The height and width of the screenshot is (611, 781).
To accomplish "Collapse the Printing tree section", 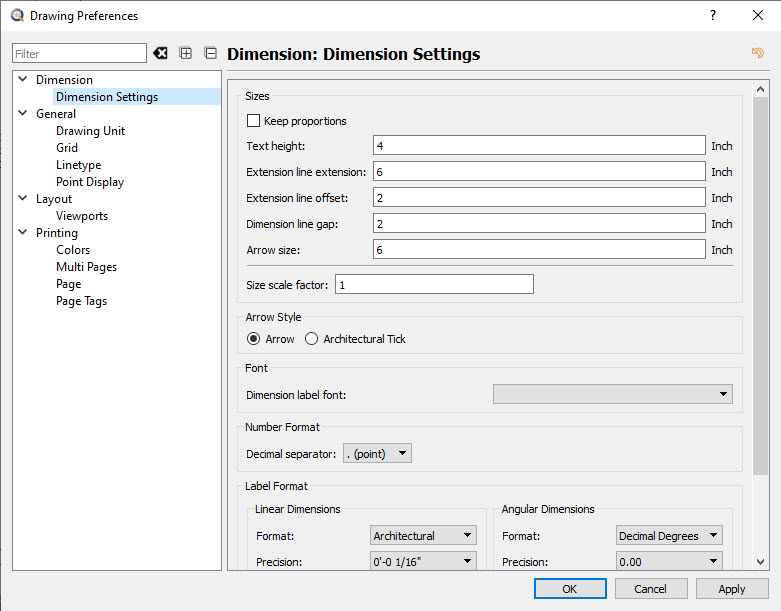I will click(22, 233).
